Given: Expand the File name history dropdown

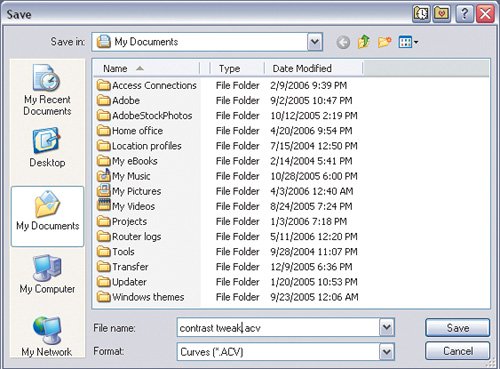Looking at the screenshot, I should 387,327.
